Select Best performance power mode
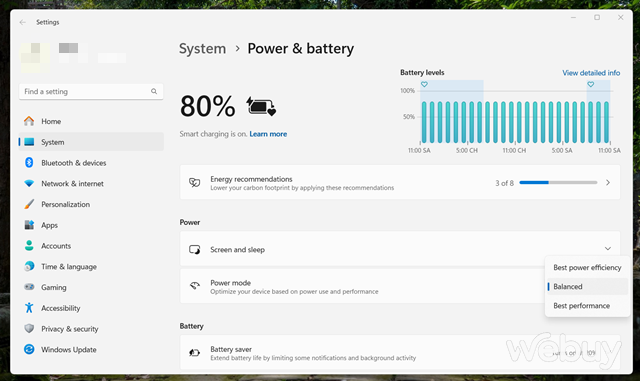Image resolution: width=640 pixels, height=381 pixels. [587, 306]
